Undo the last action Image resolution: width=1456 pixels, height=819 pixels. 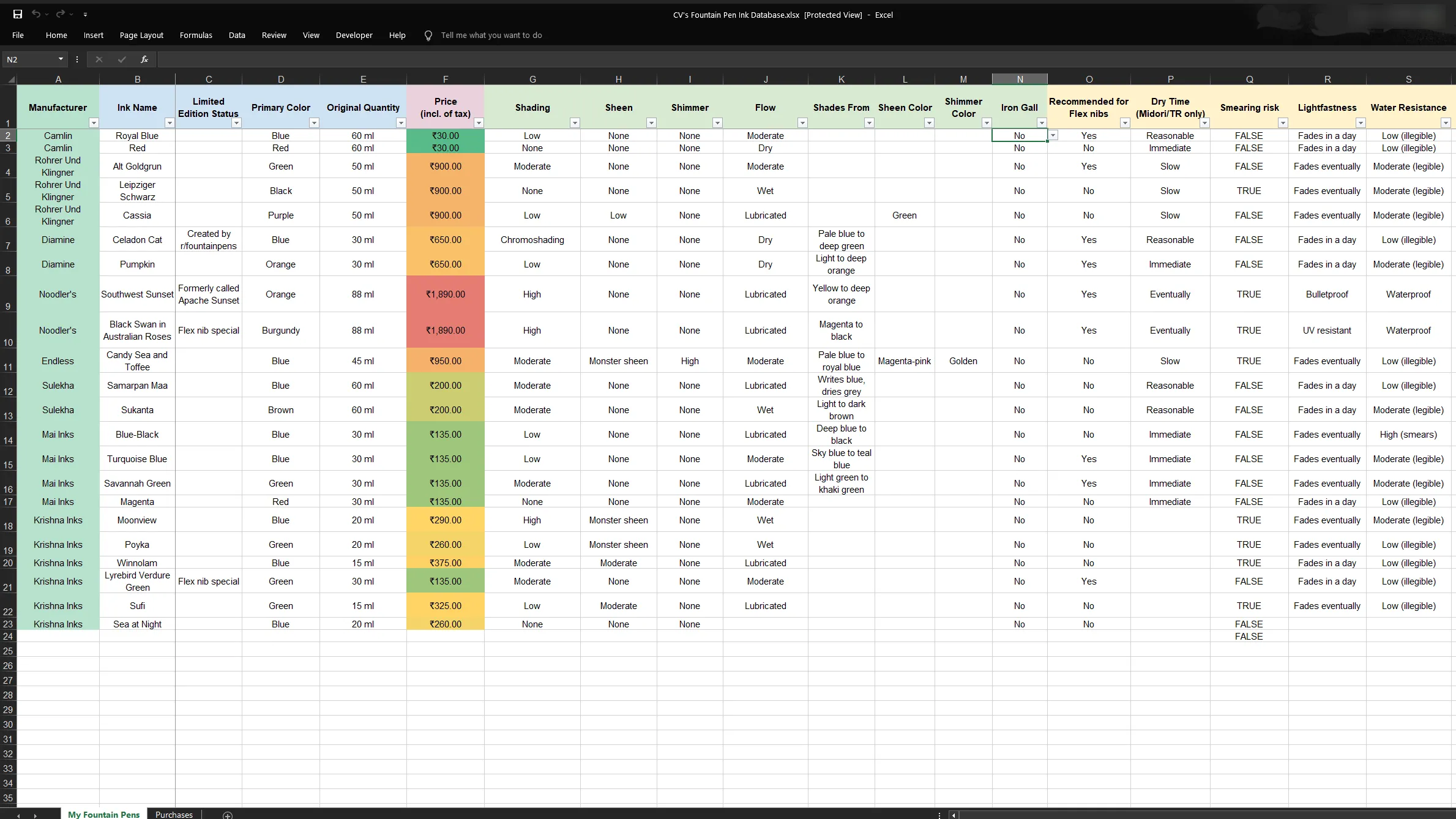pos(37,14)
